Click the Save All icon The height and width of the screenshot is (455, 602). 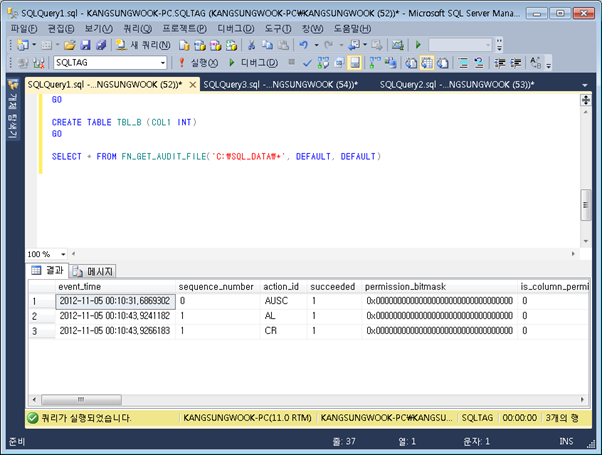[101, 45]
